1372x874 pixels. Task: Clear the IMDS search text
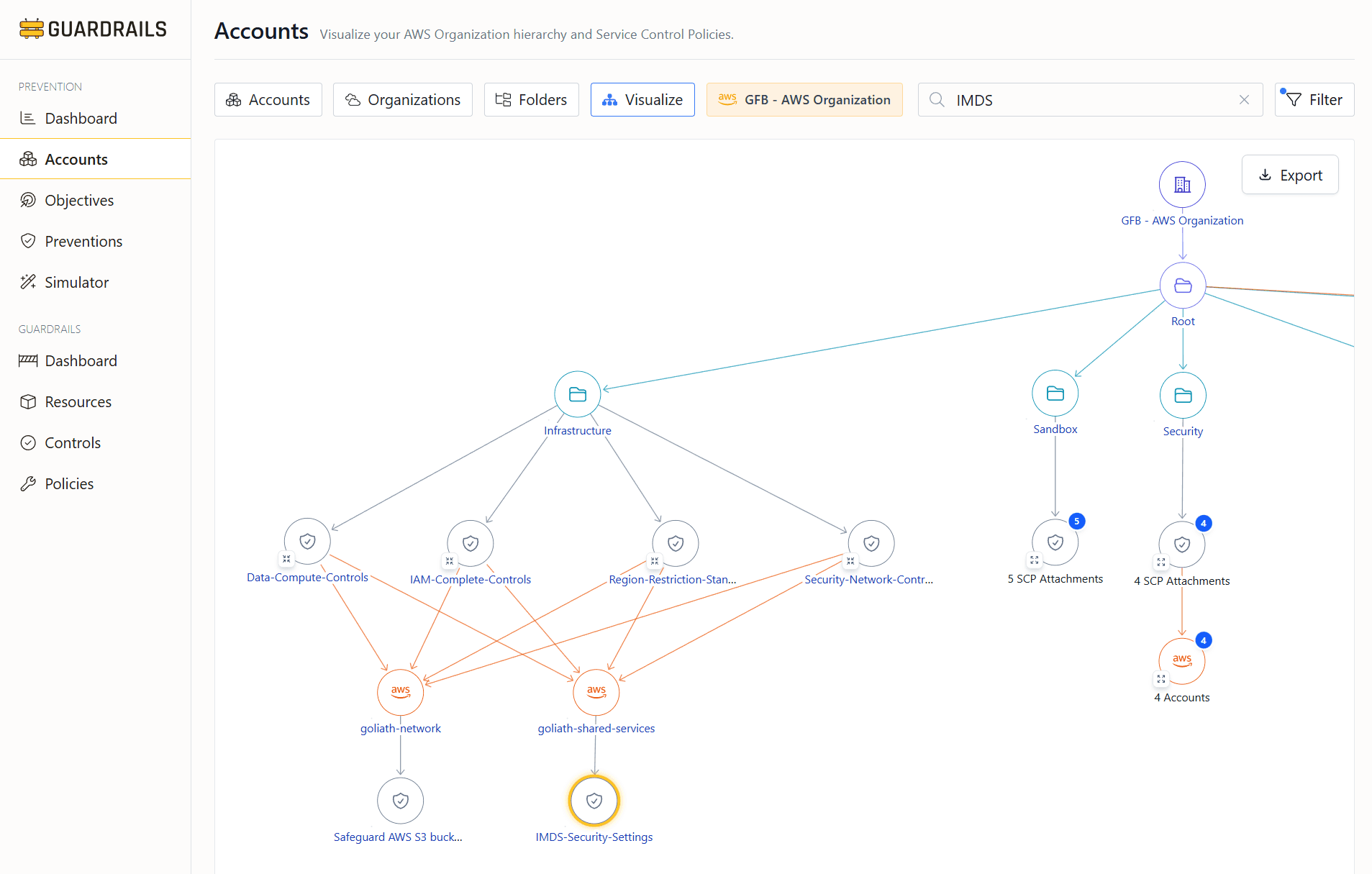pyautogui.click(x=1244, y=100)
